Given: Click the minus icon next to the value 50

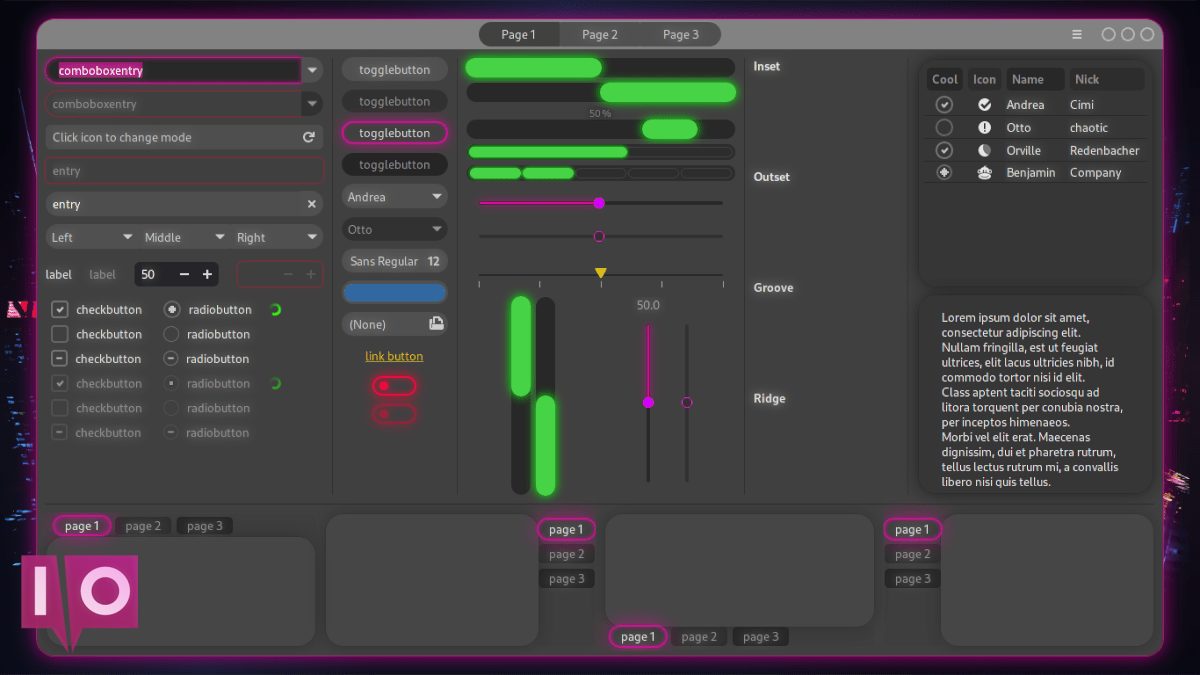Looking at the screenshot, I should pyautogui.click(x=184, y=274).
